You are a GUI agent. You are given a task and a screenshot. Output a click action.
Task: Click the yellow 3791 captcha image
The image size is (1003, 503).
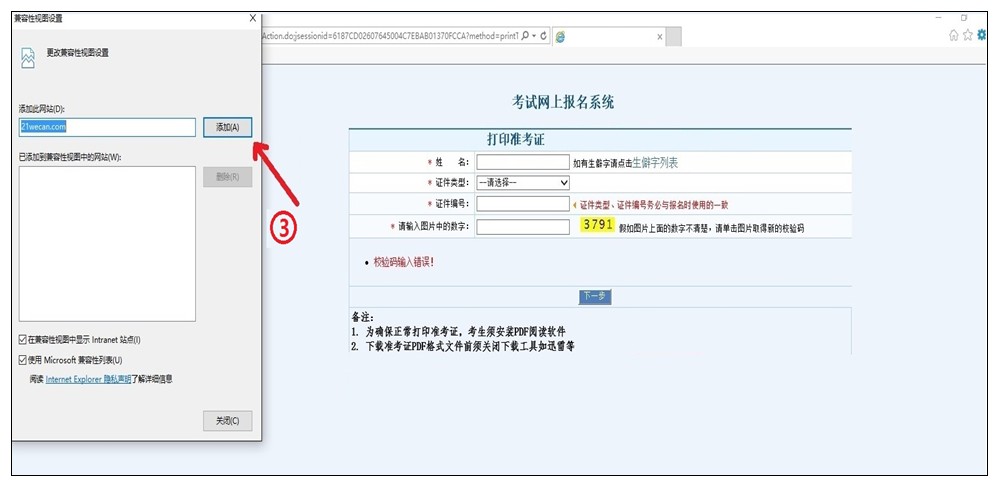click(598, 225)
